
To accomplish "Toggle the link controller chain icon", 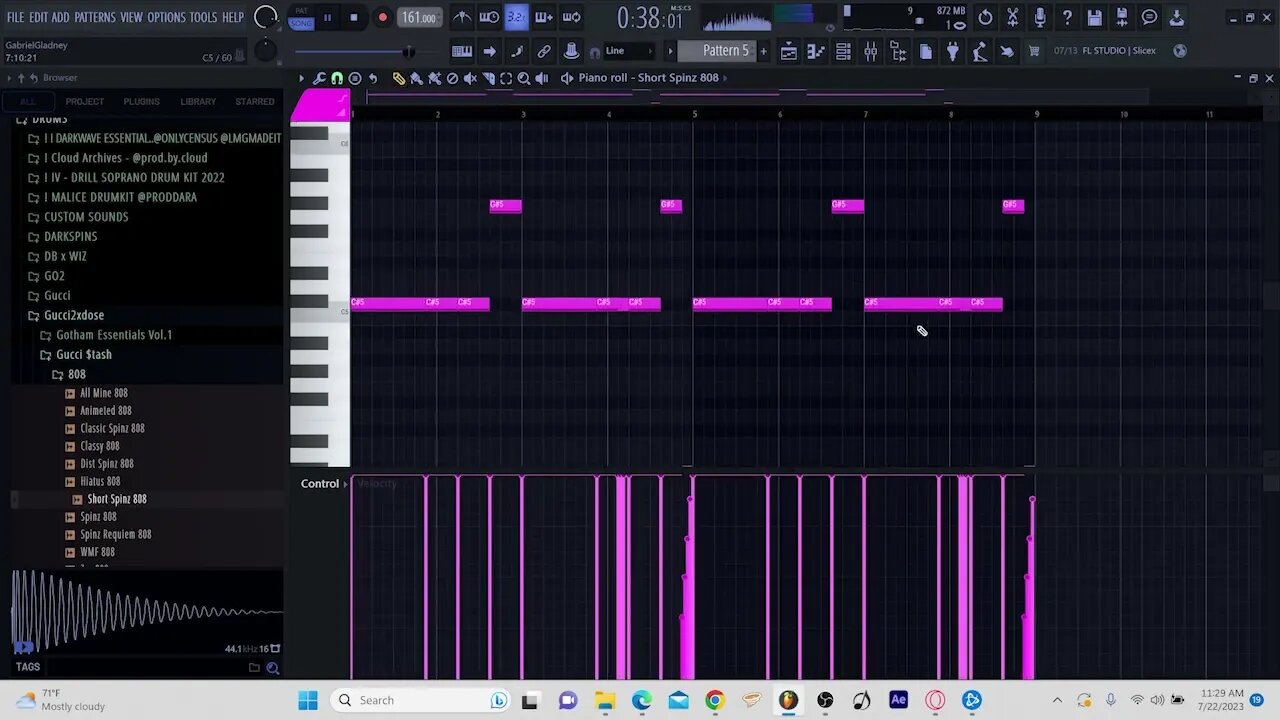I will click(x=544, y=51).
